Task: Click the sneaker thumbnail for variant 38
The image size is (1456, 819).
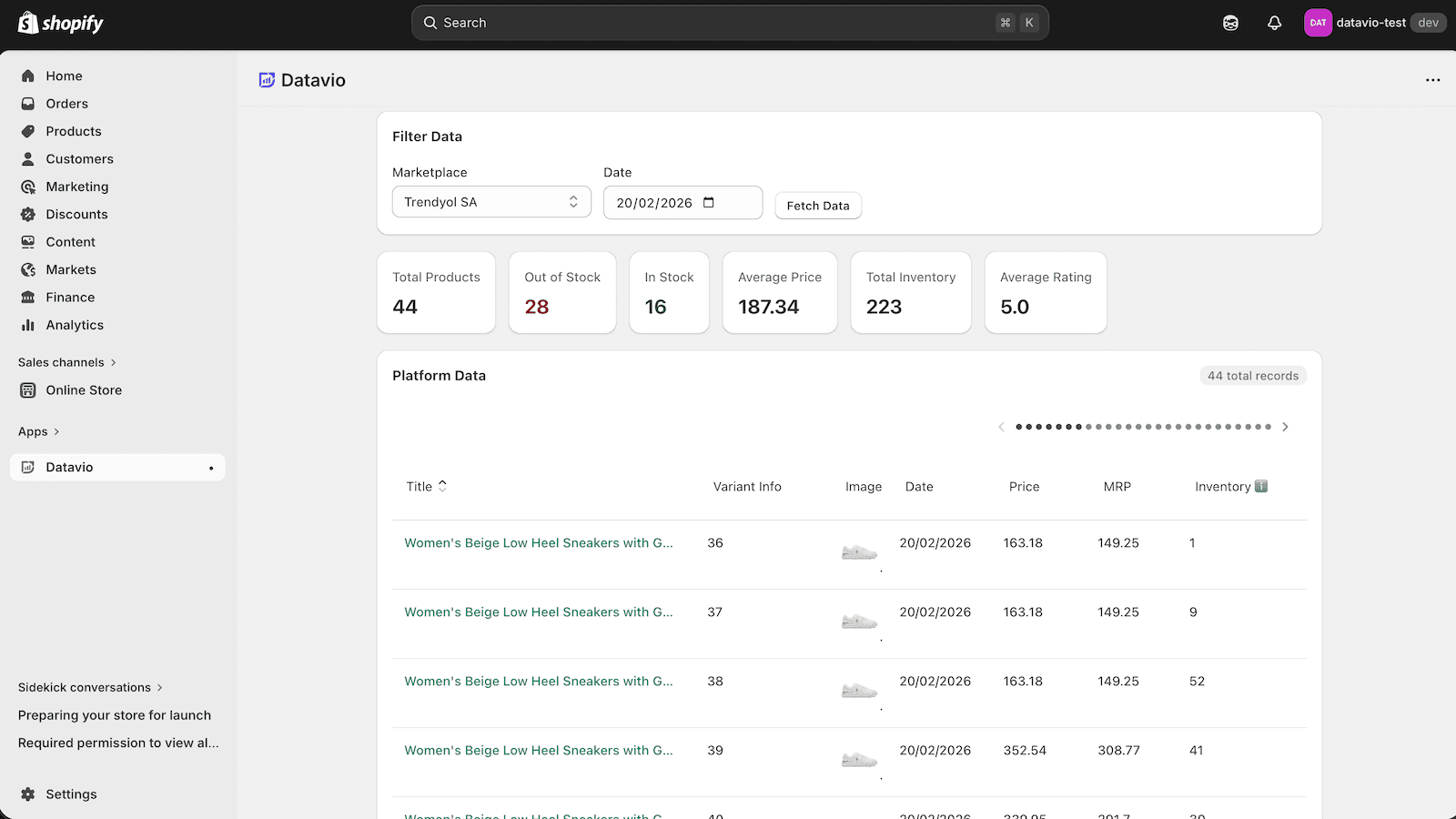Action: 859,691
